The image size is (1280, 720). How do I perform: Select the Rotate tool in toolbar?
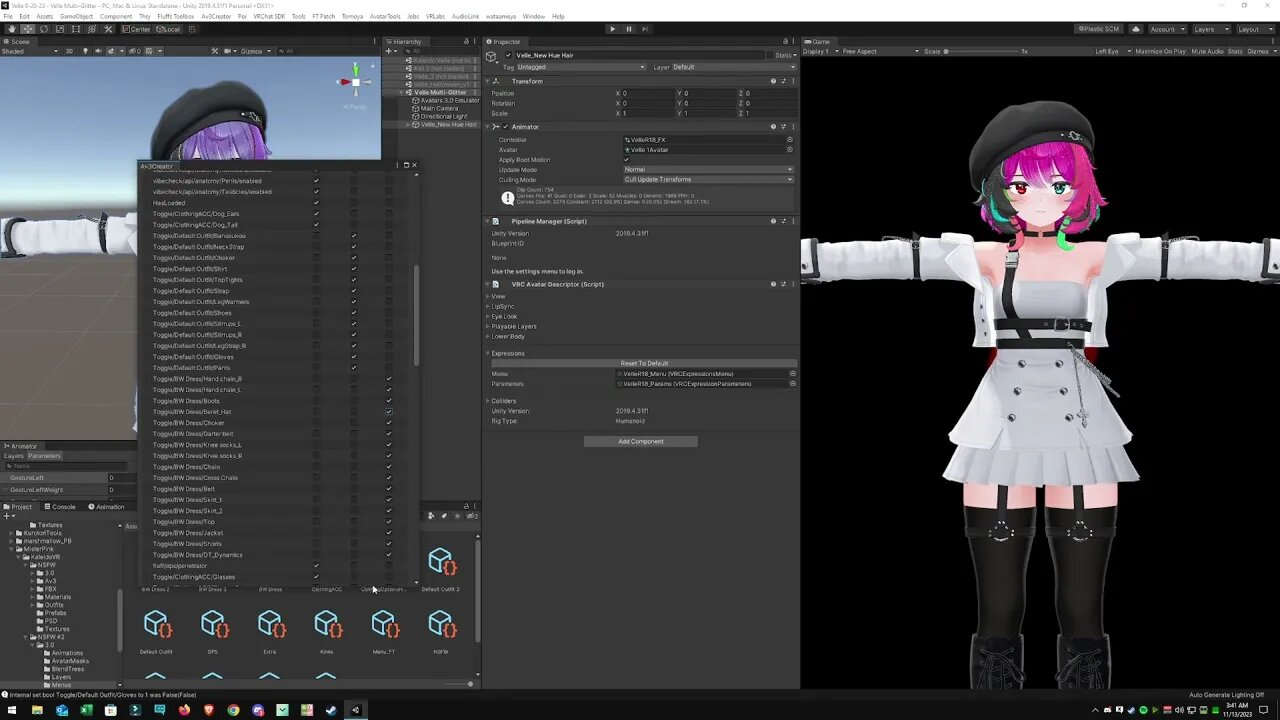[x=43, y=29]
